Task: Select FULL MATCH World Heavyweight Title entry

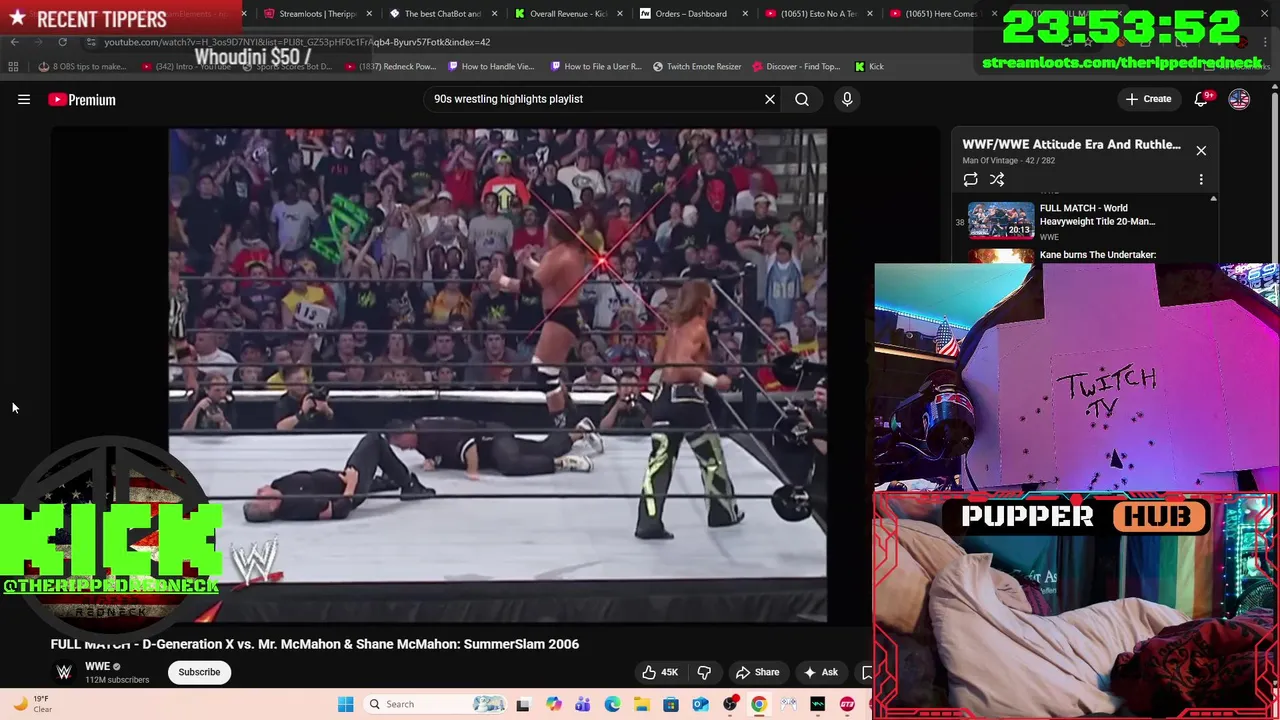Action: click(x=1097, y=215)
